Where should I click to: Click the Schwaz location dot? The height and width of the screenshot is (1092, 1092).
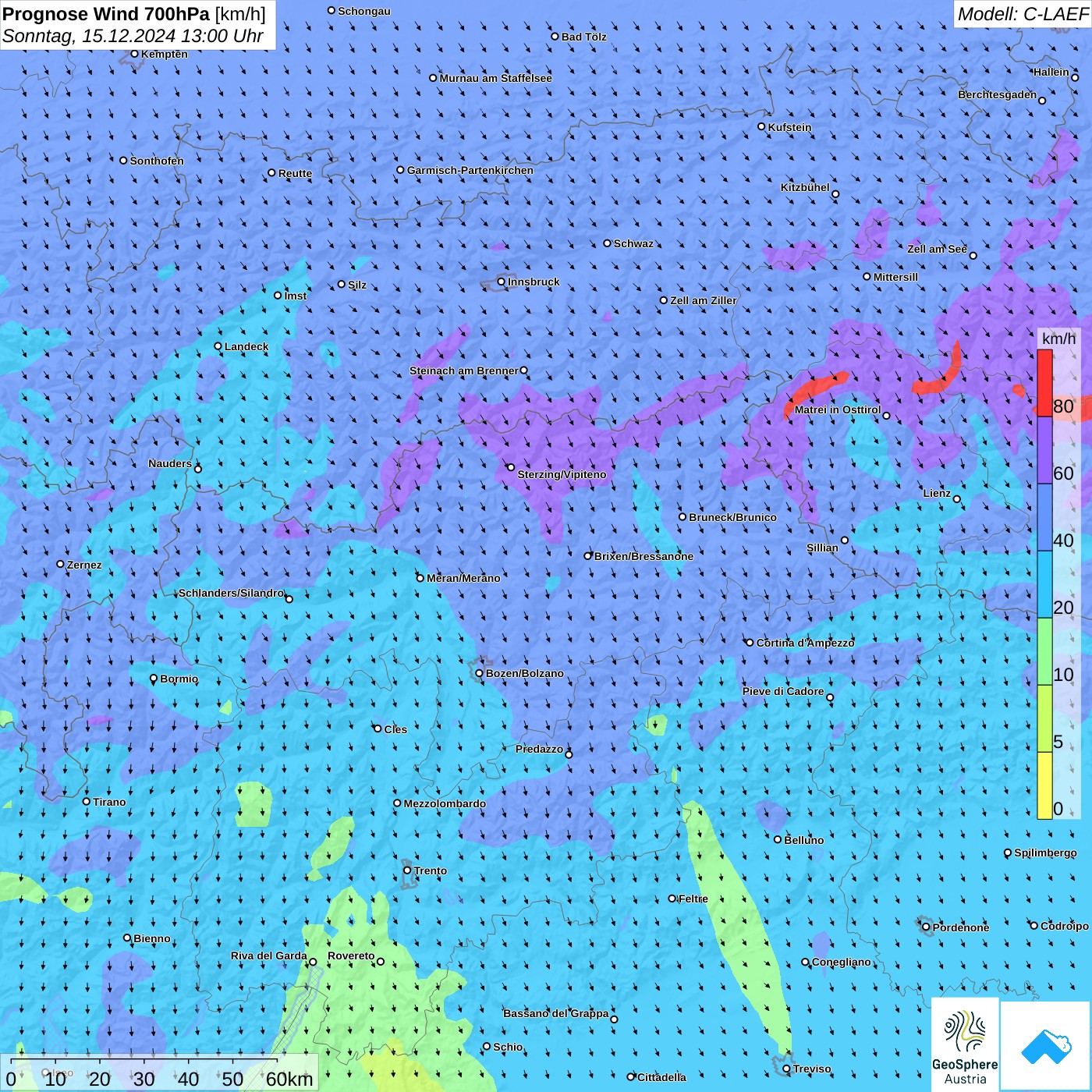[608, 243]
